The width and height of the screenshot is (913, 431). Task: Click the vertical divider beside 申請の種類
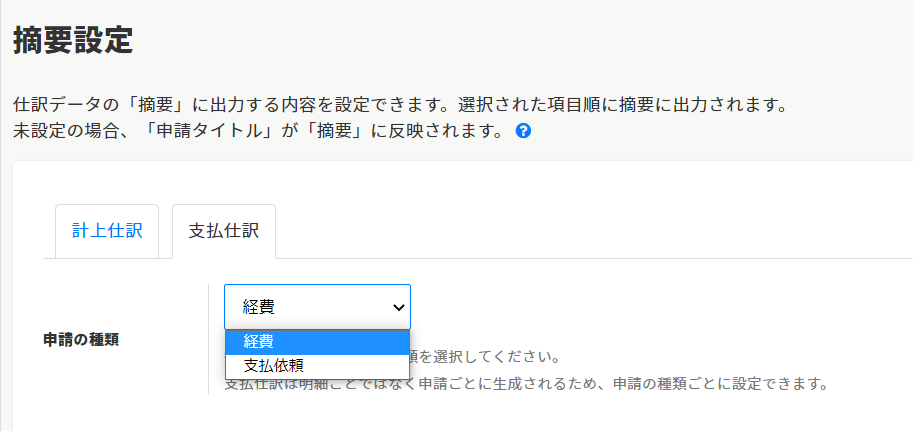pos(209,339)
